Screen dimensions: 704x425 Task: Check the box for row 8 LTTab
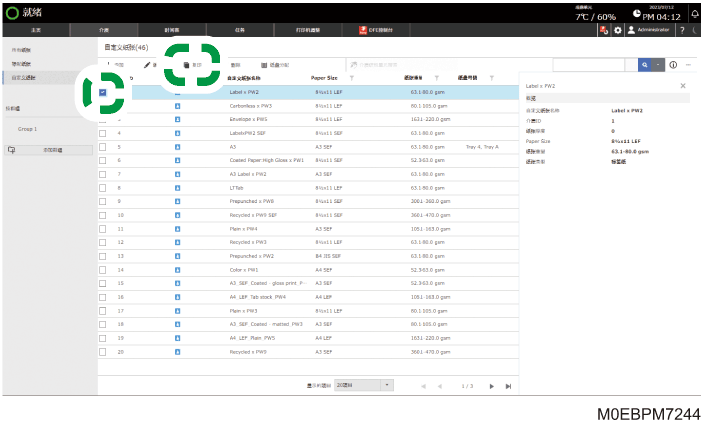tap(103, 188)
